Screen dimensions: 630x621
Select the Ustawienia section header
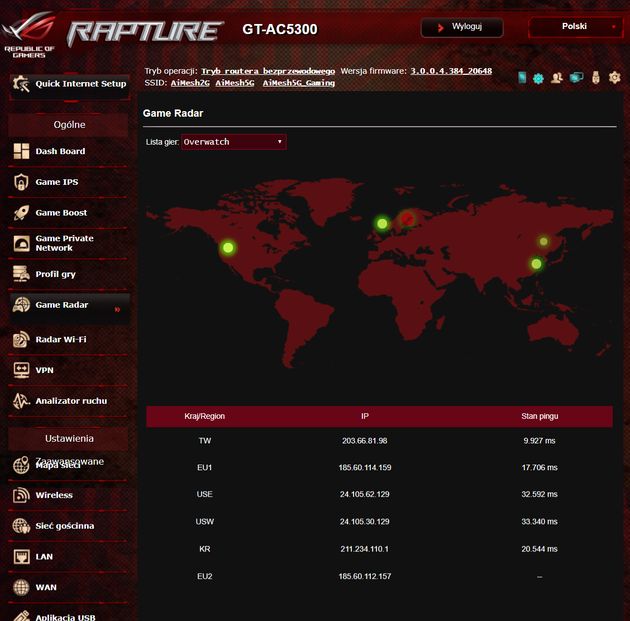coord(69,439)
